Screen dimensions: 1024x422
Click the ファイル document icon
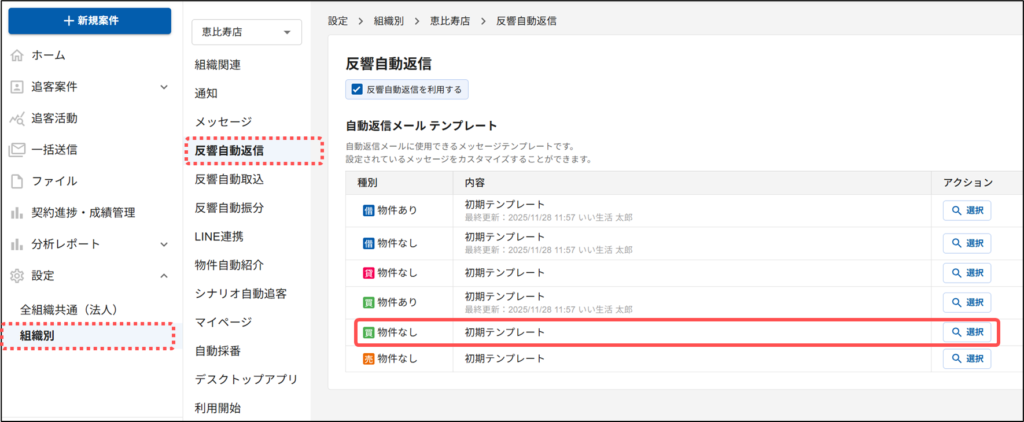point(17,181)
